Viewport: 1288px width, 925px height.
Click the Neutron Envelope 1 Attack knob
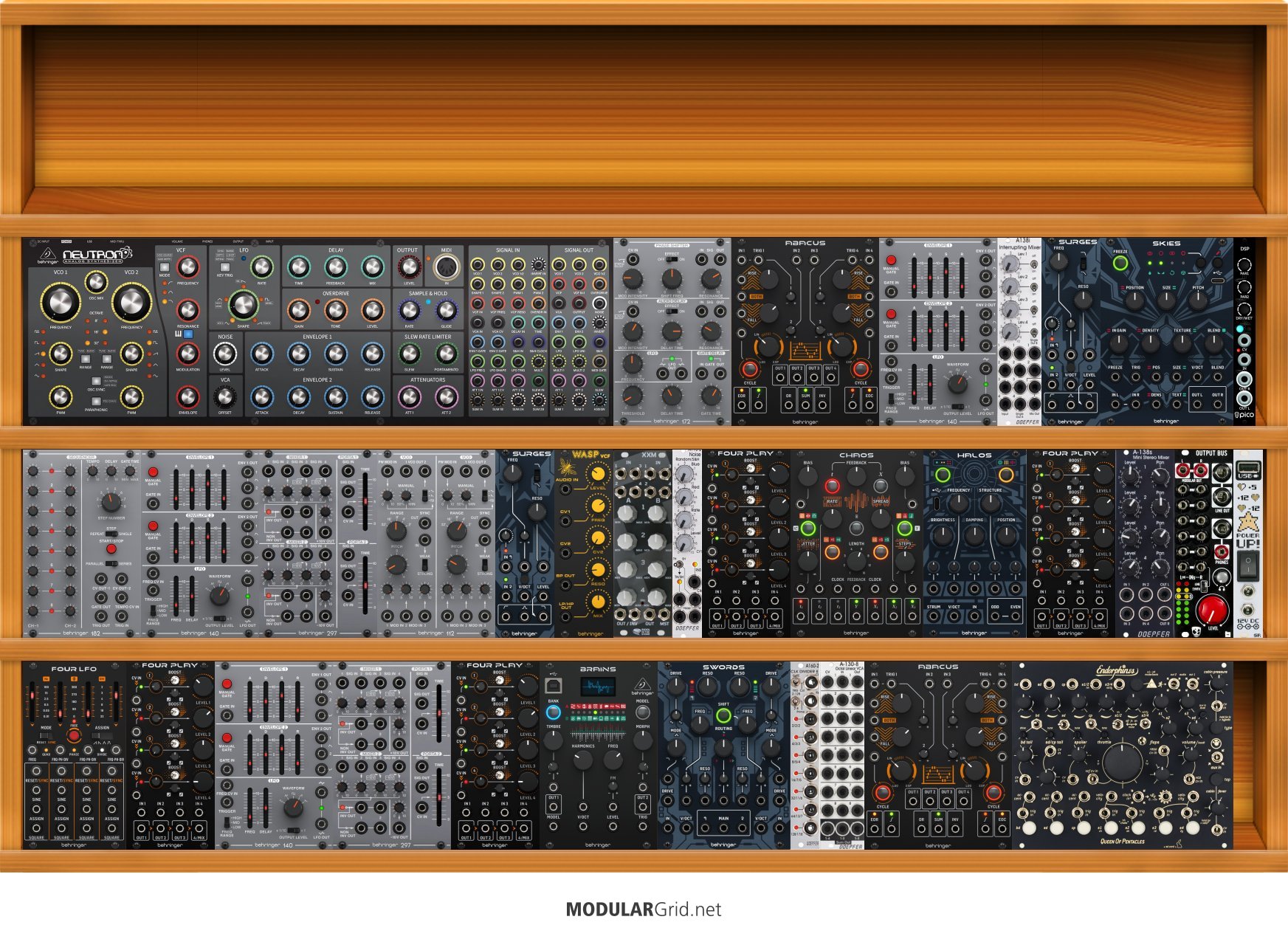(261, 354)
